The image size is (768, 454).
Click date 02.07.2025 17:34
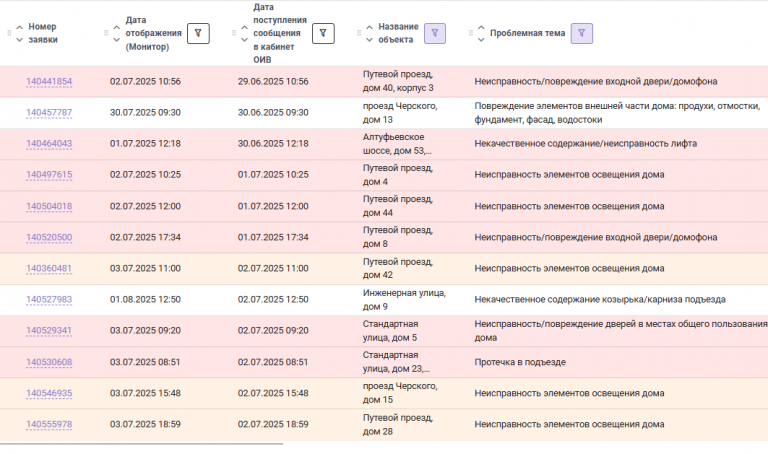(x=145, y=237)
